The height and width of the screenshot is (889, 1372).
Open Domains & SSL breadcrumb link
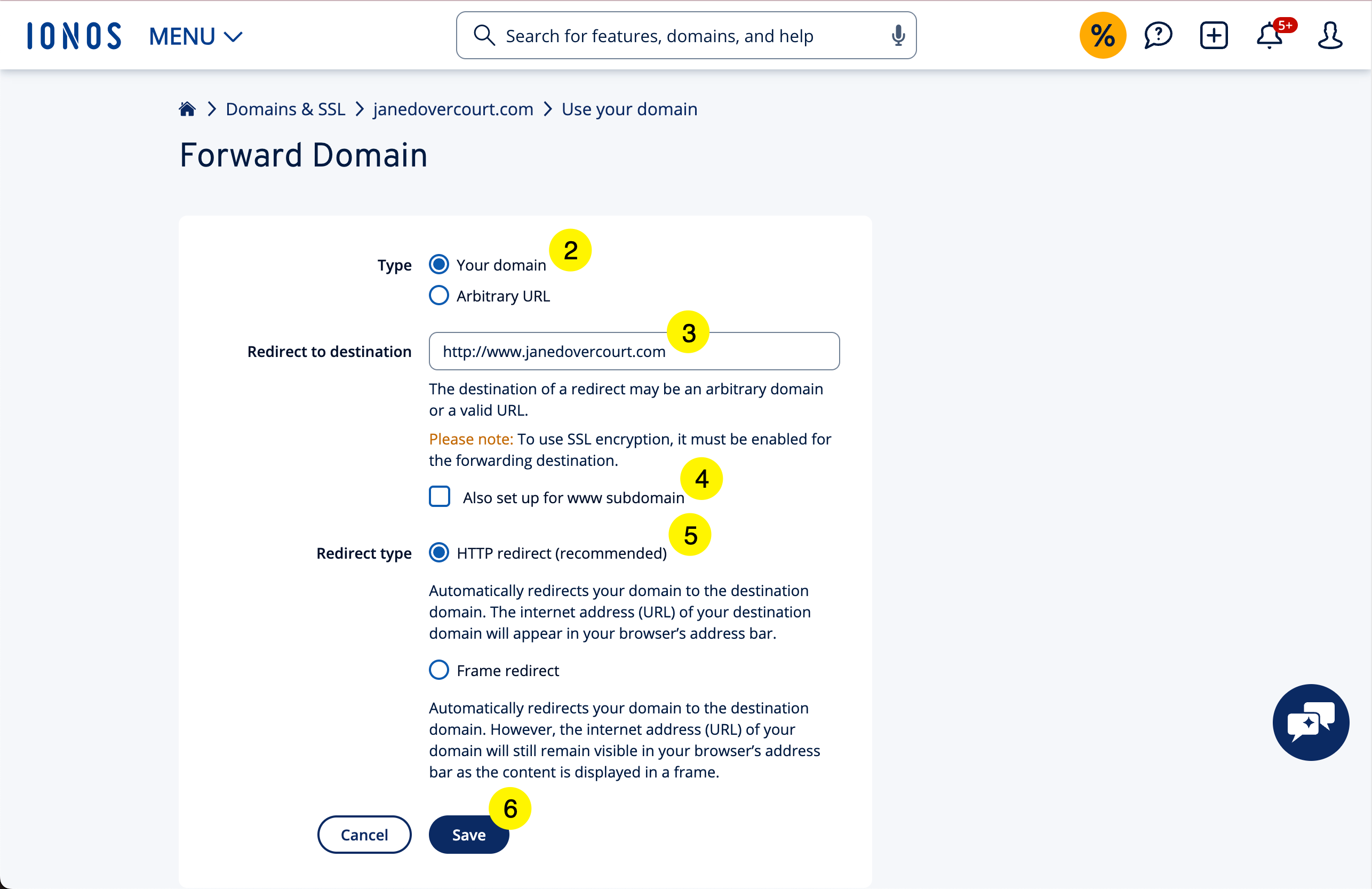285,109
